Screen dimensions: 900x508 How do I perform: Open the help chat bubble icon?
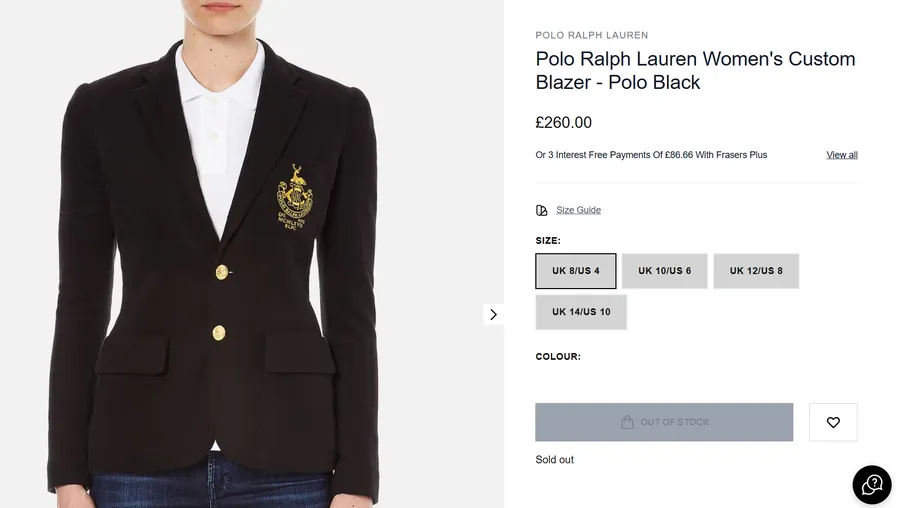(871, 485)
